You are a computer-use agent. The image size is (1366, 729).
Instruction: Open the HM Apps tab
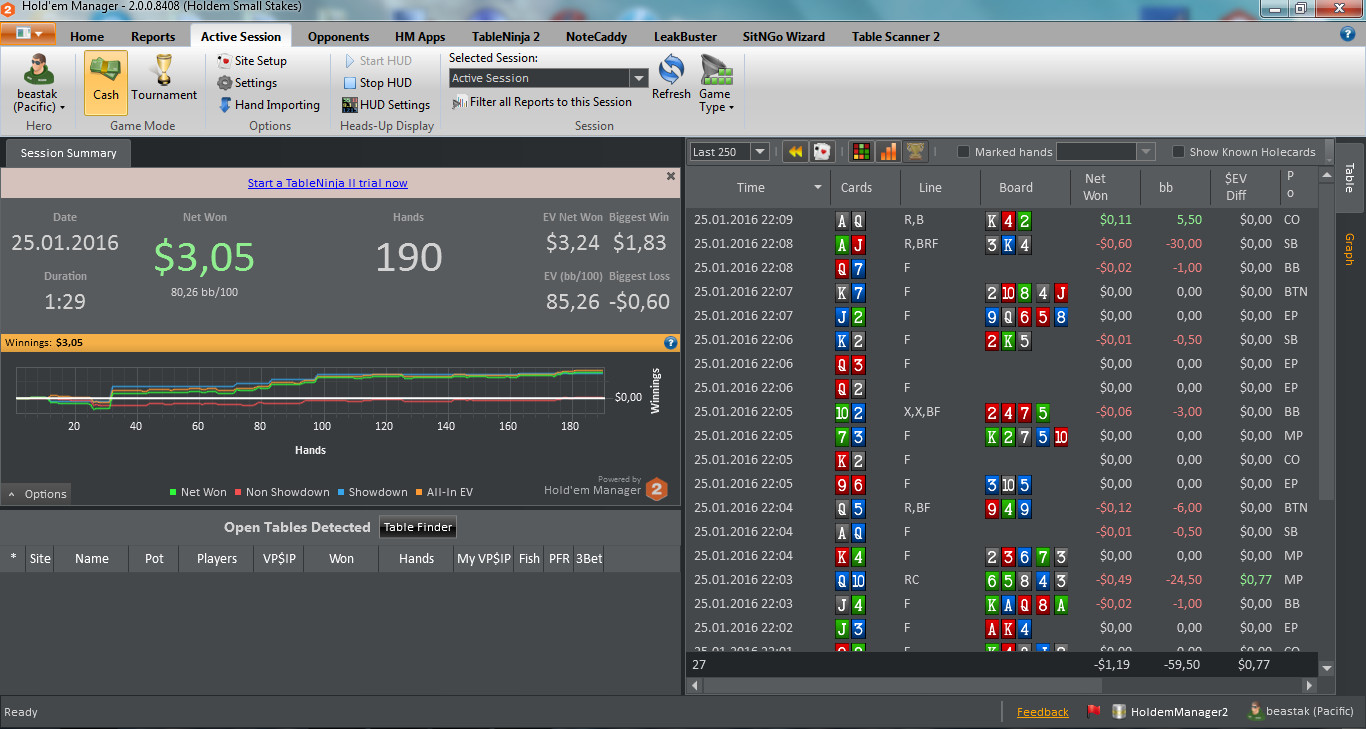(x=420, y=36)
